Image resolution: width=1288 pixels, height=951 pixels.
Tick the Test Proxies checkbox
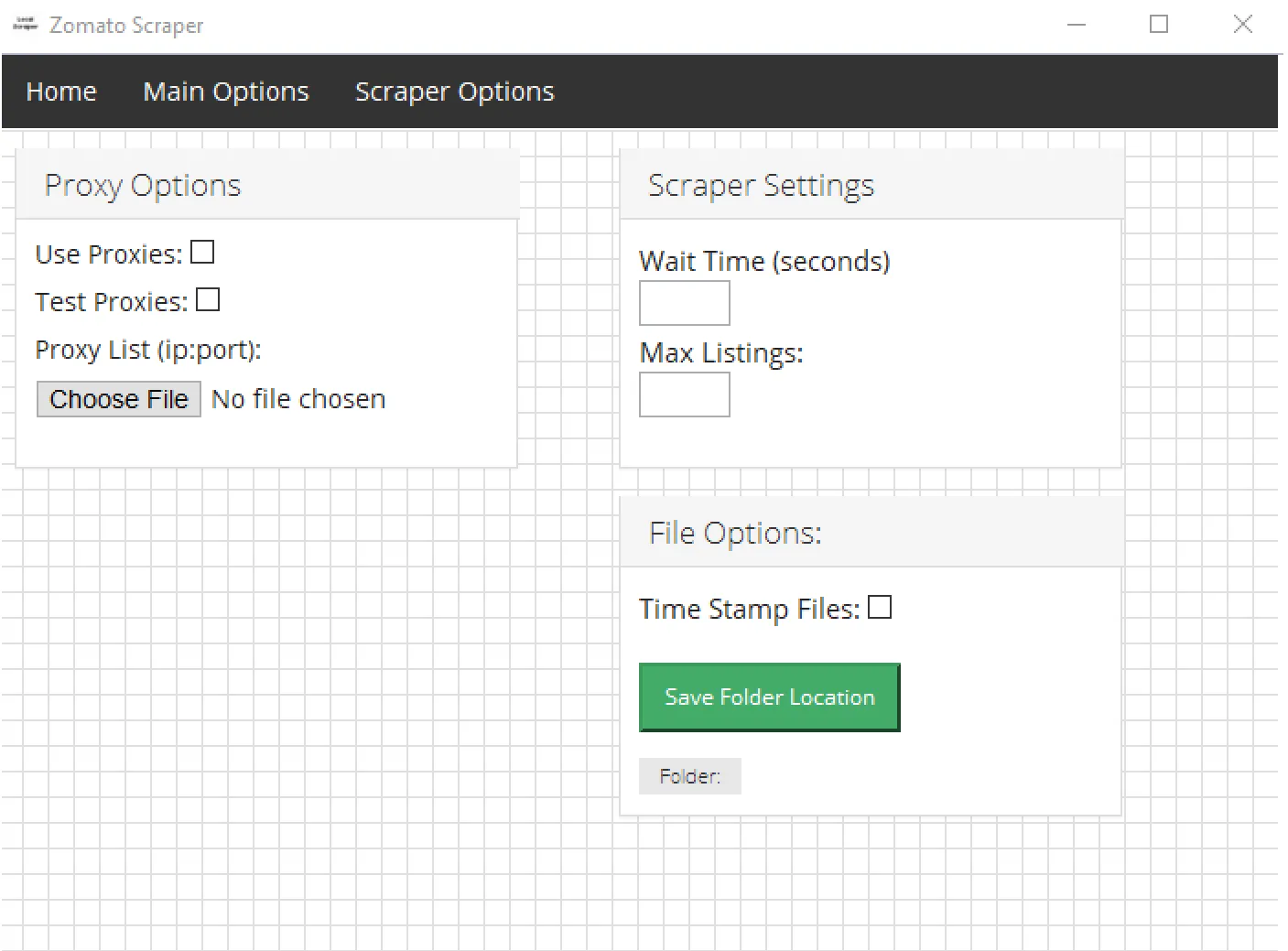pyautogui.click(x=208, y=300)
